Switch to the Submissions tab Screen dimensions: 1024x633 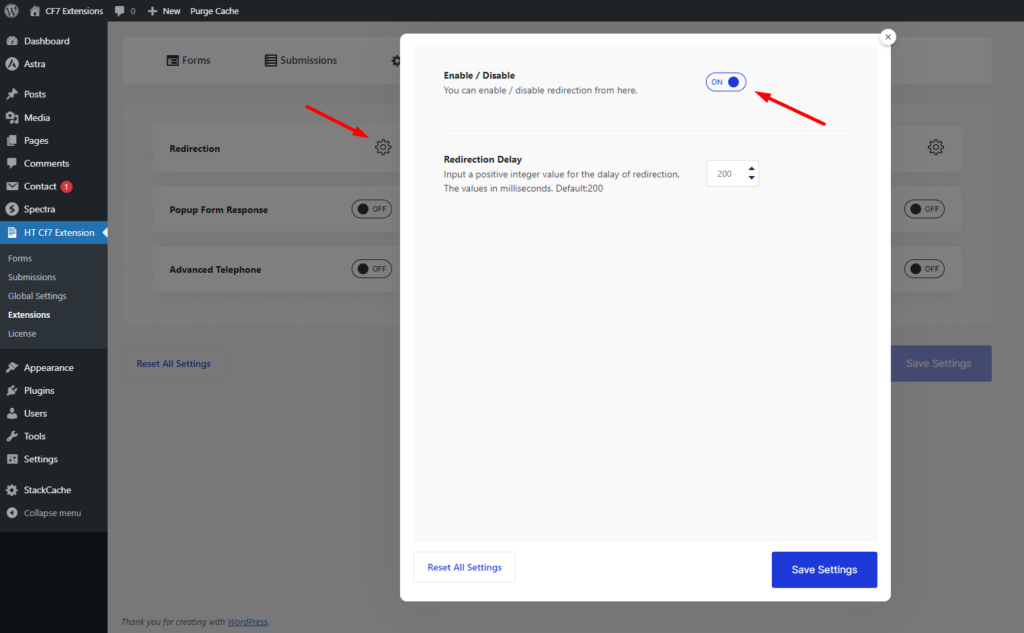point(301,60)
